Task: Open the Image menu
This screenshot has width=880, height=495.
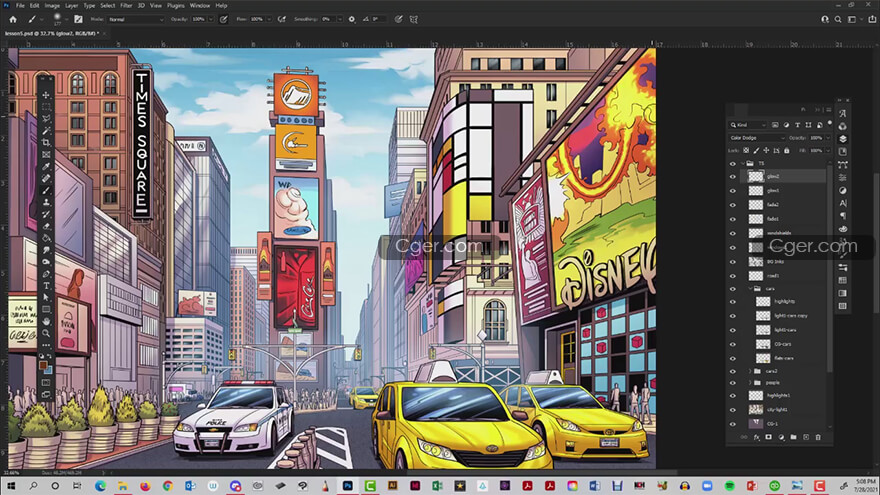Action: (52, 6)
